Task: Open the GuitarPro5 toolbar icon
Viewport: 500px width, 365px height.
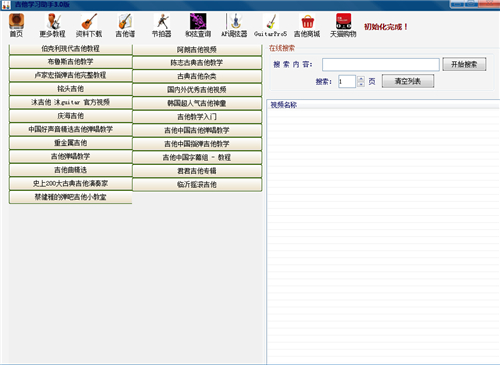Action: pos(271,25)
